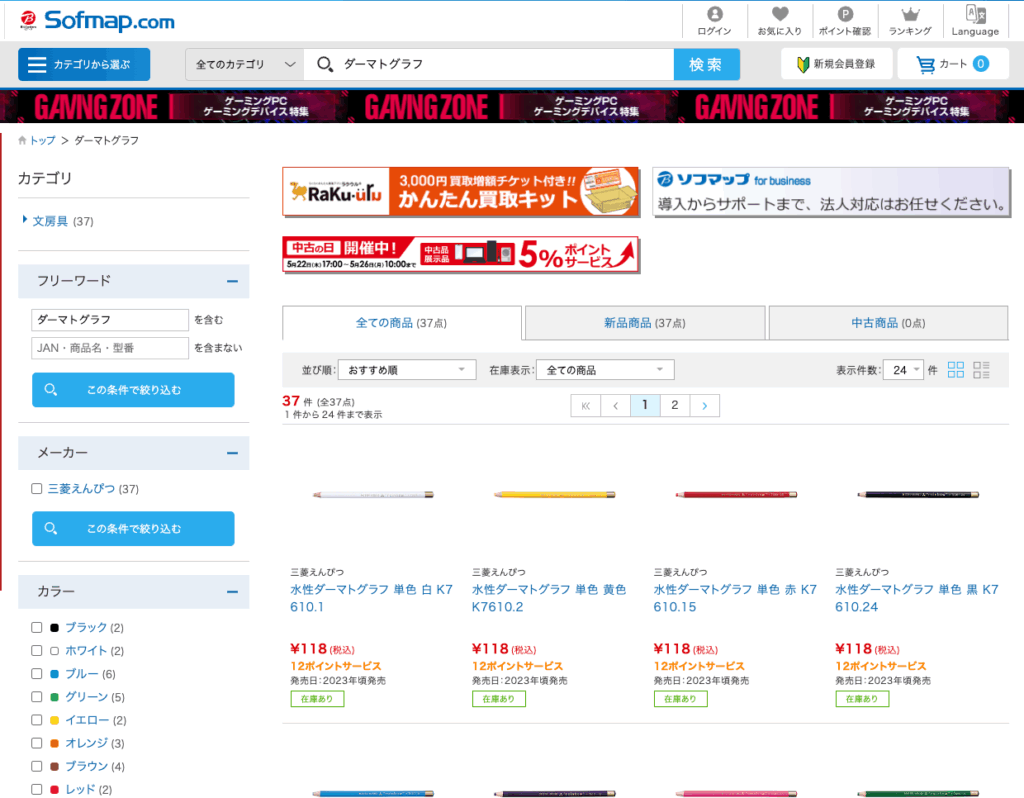Click the hamburger icon in カテゴリから選ぶ
The image size is (1024, 798).
[37, 64]
